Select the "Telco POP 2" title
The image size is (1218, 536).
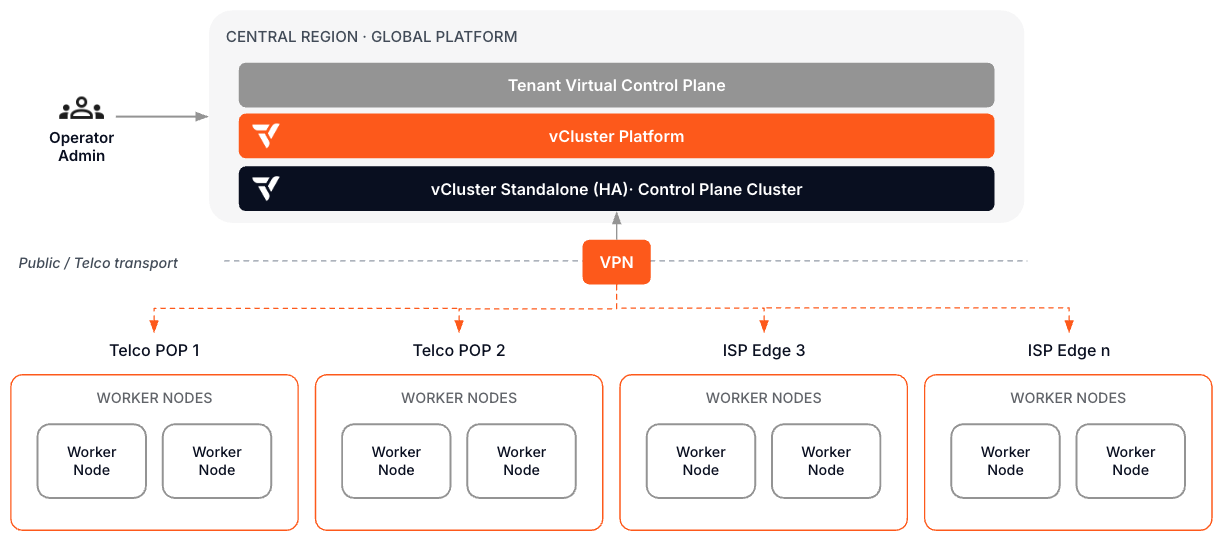(459, 351)
